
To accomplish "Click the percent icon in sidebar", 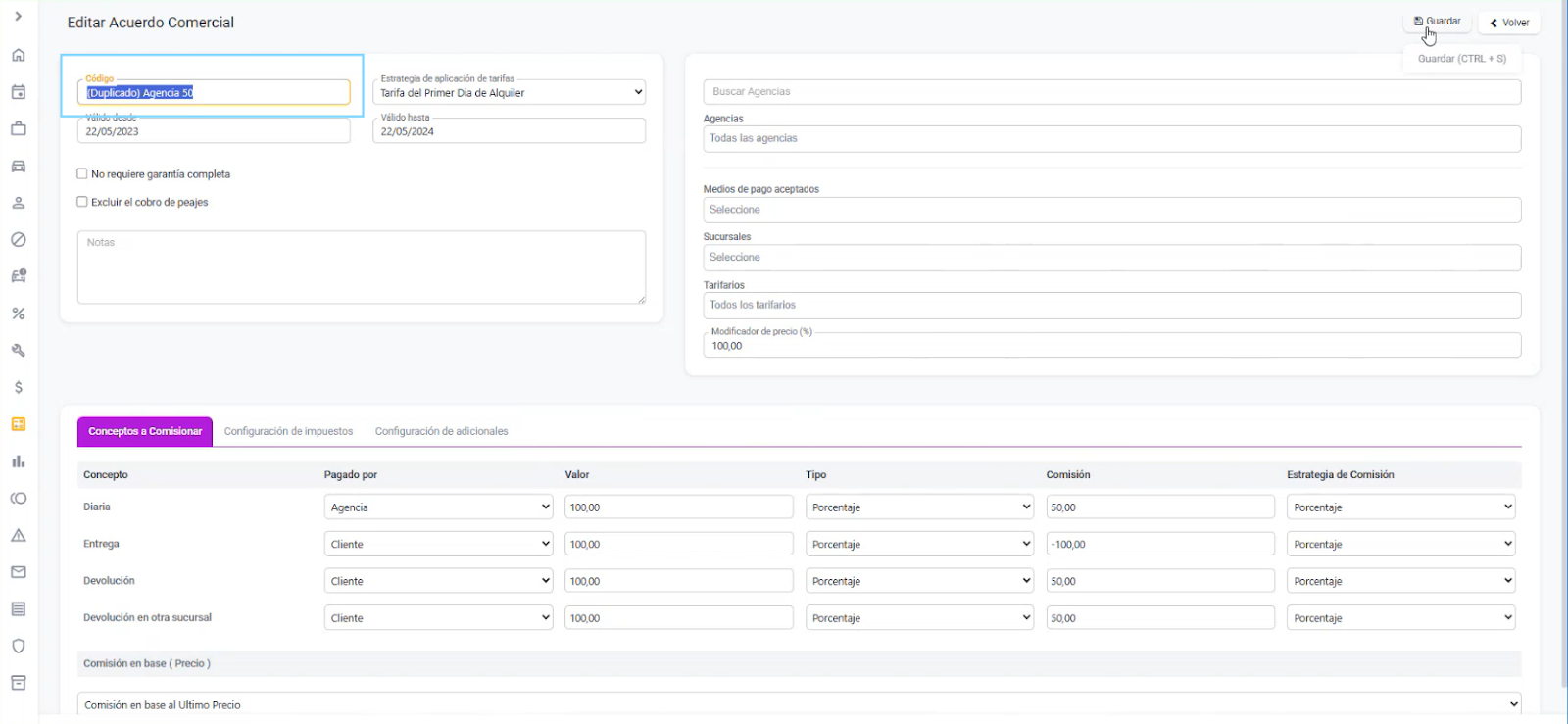I will pyautogui.click(x=18, y=314).
